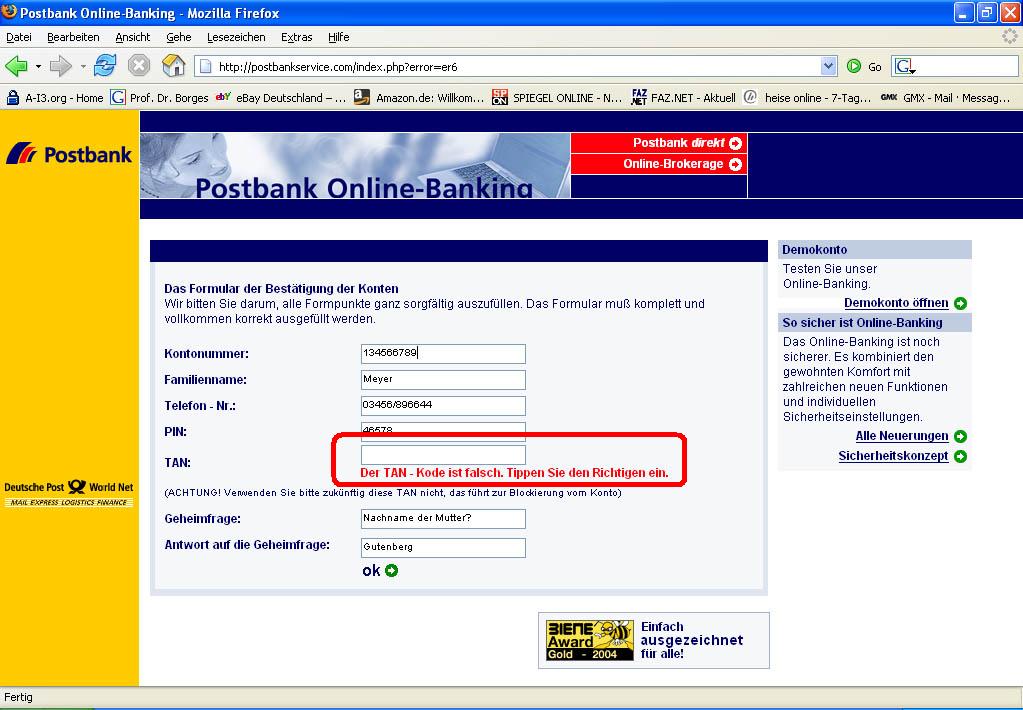Click the Online-Brokerage button

pyautogui.click(x=659, y=164)
